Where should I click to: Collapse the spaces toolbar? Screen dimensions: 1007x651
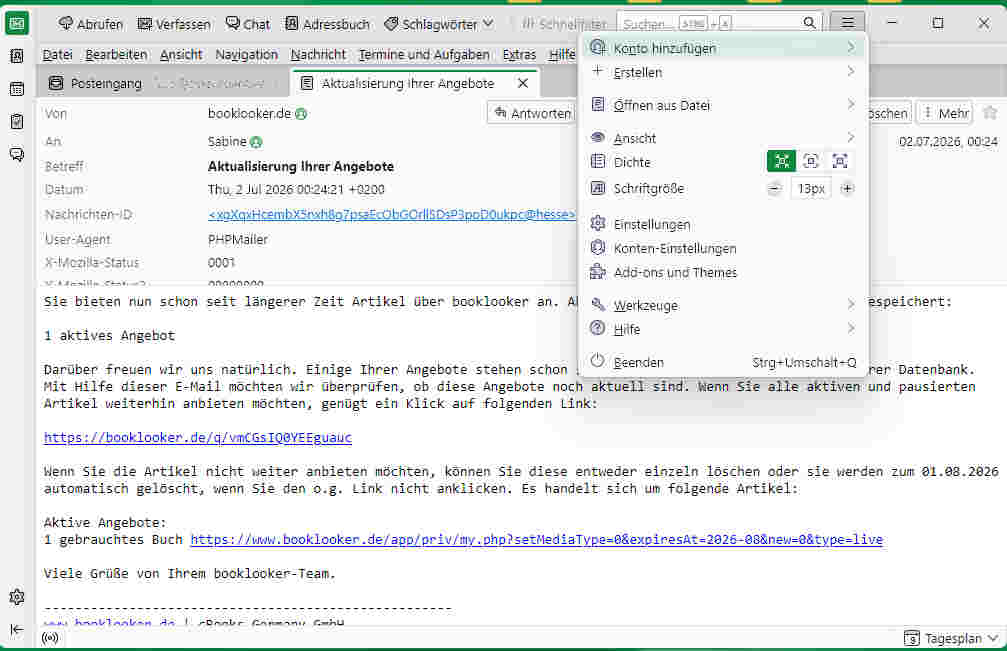17,629
